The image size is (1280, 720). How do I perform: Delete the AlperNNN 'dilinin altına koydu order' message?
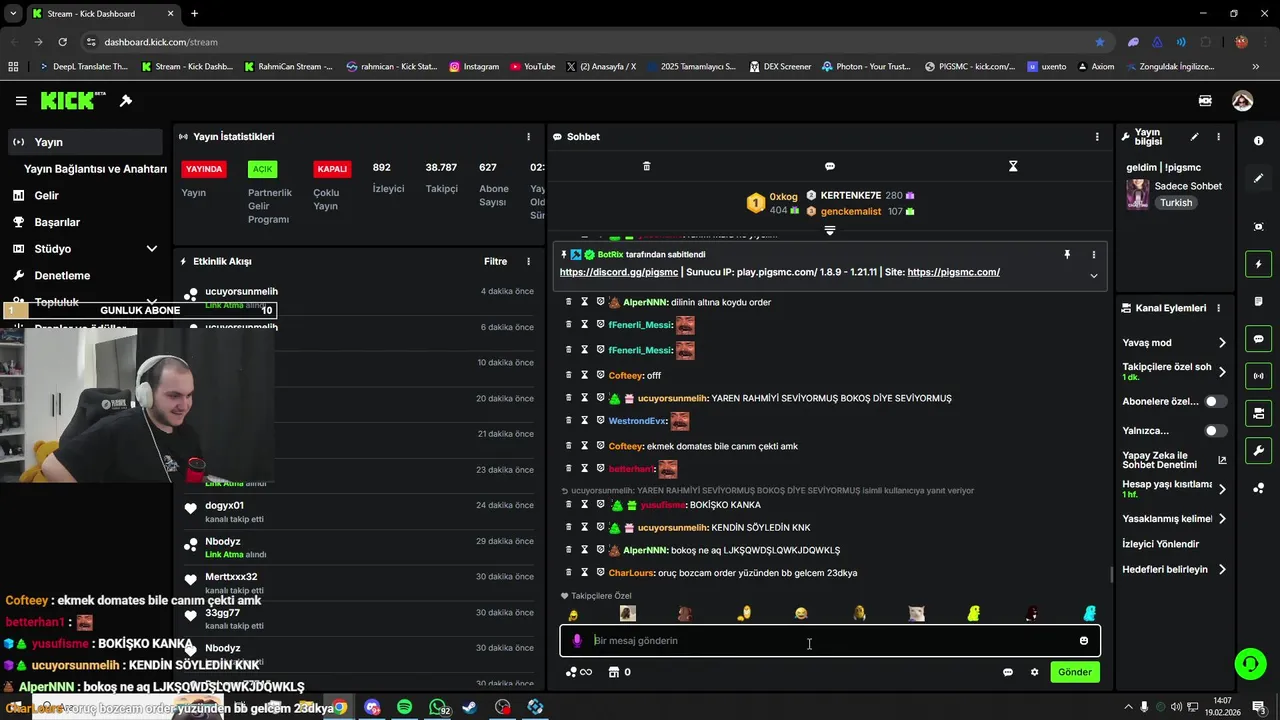point(569,302)
